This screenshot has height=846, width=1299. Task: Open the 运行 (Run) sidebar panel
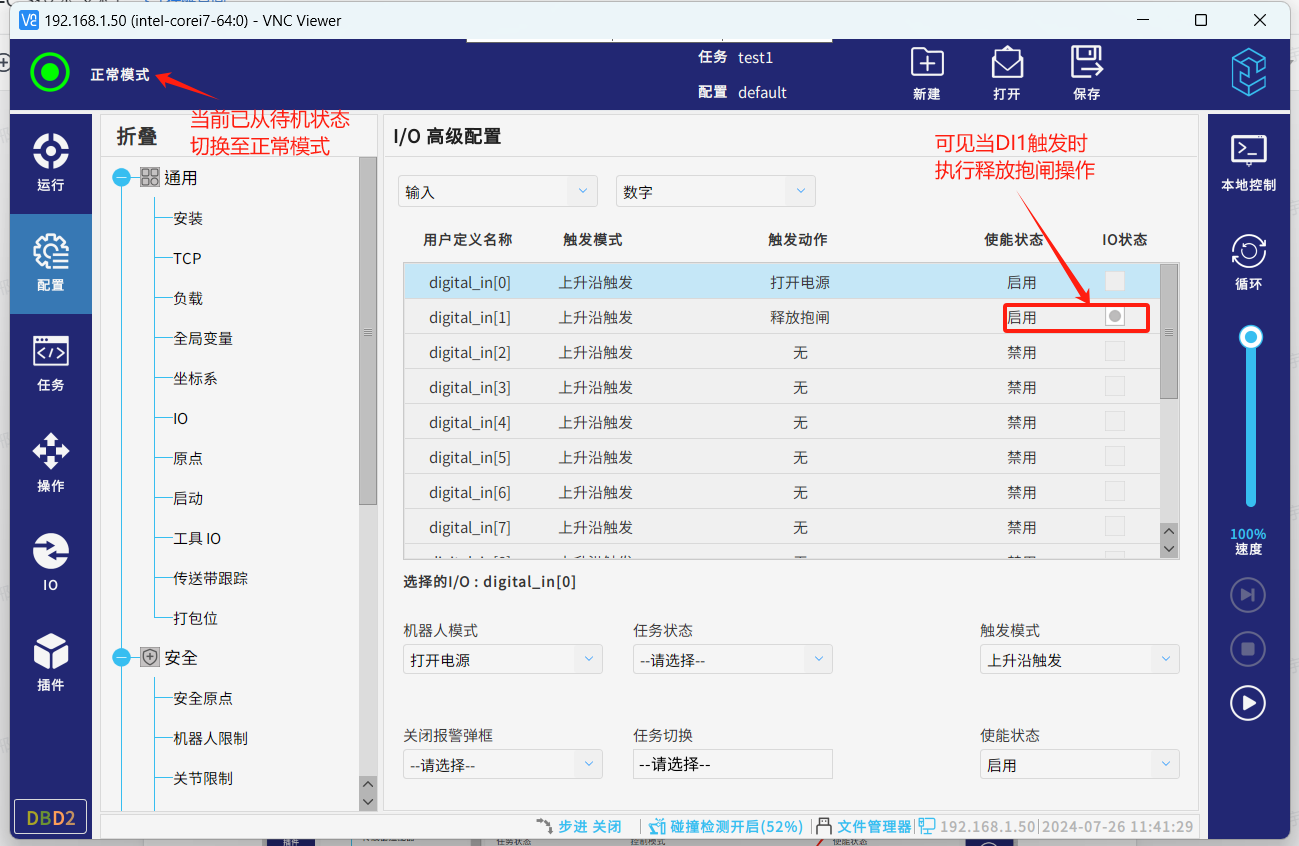51,162
